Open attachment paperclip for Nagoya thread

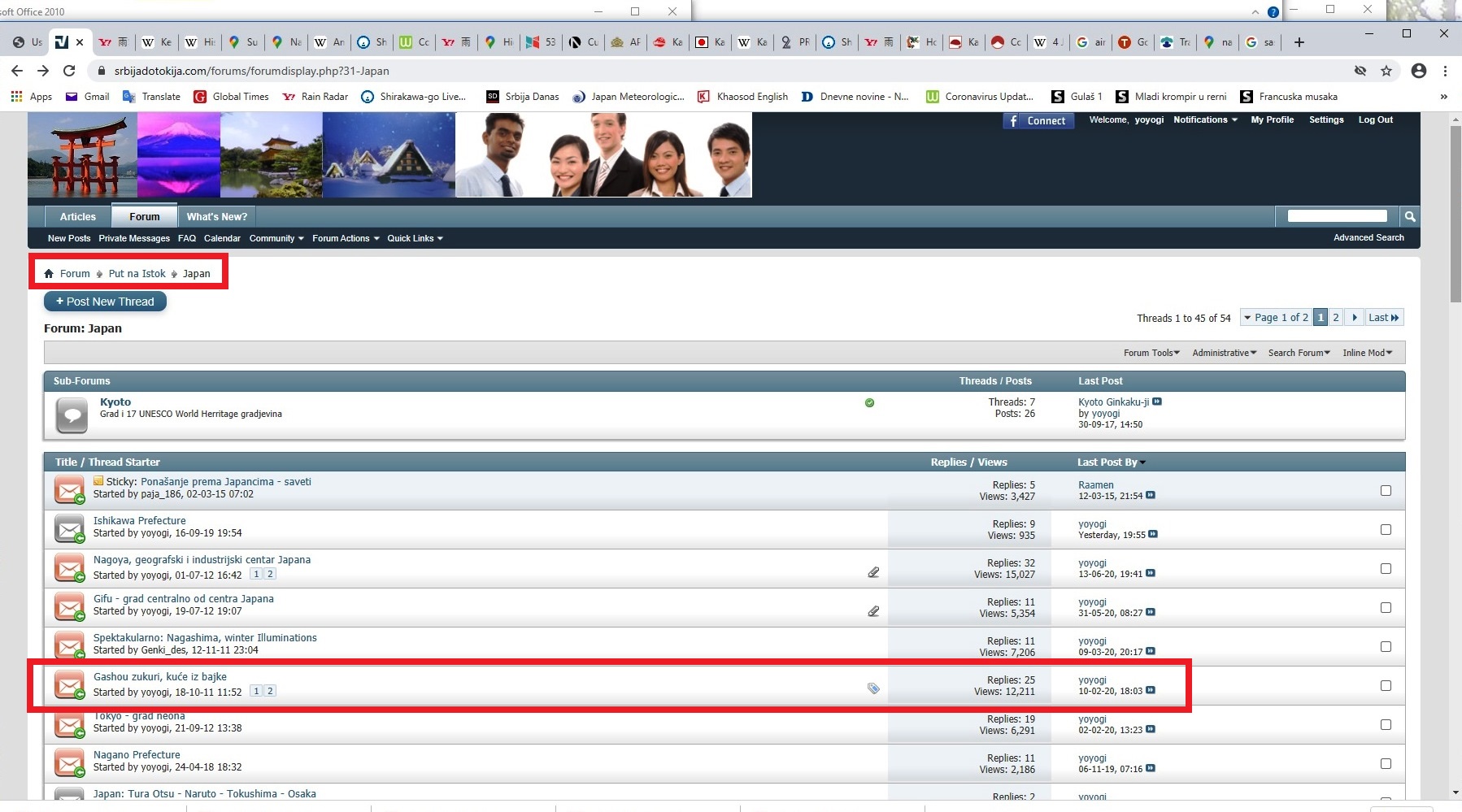pyautogui.click(x=873, y=572)
